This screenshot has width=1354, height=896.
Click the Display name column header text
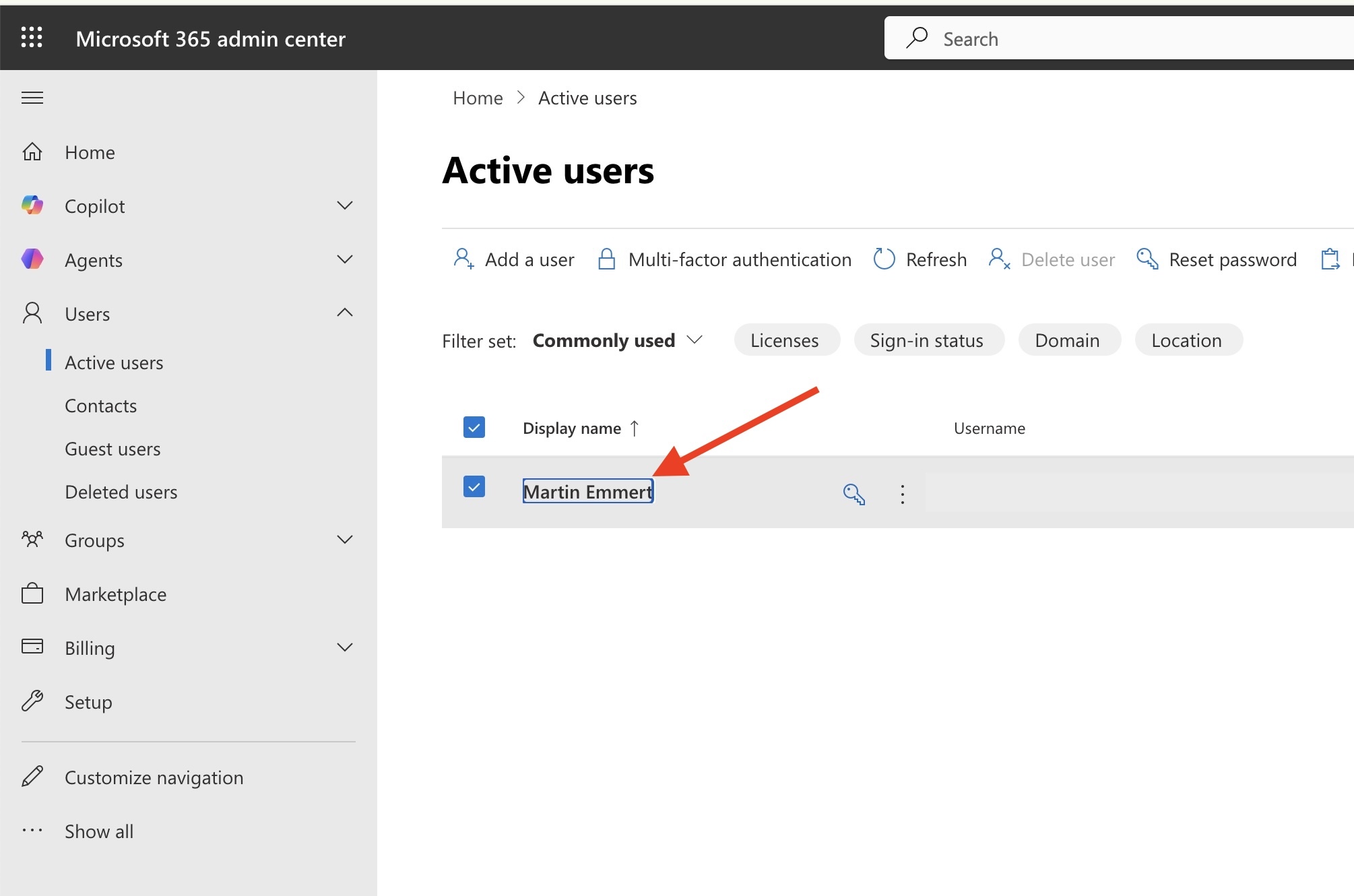click(571, 428)
